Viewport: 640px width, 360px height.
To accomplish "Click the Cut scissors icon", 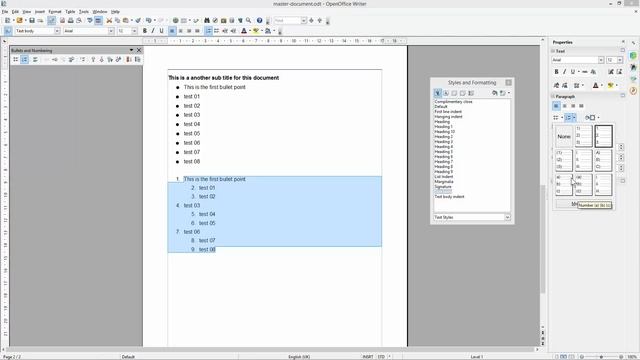I will click(x=109, y=20).
